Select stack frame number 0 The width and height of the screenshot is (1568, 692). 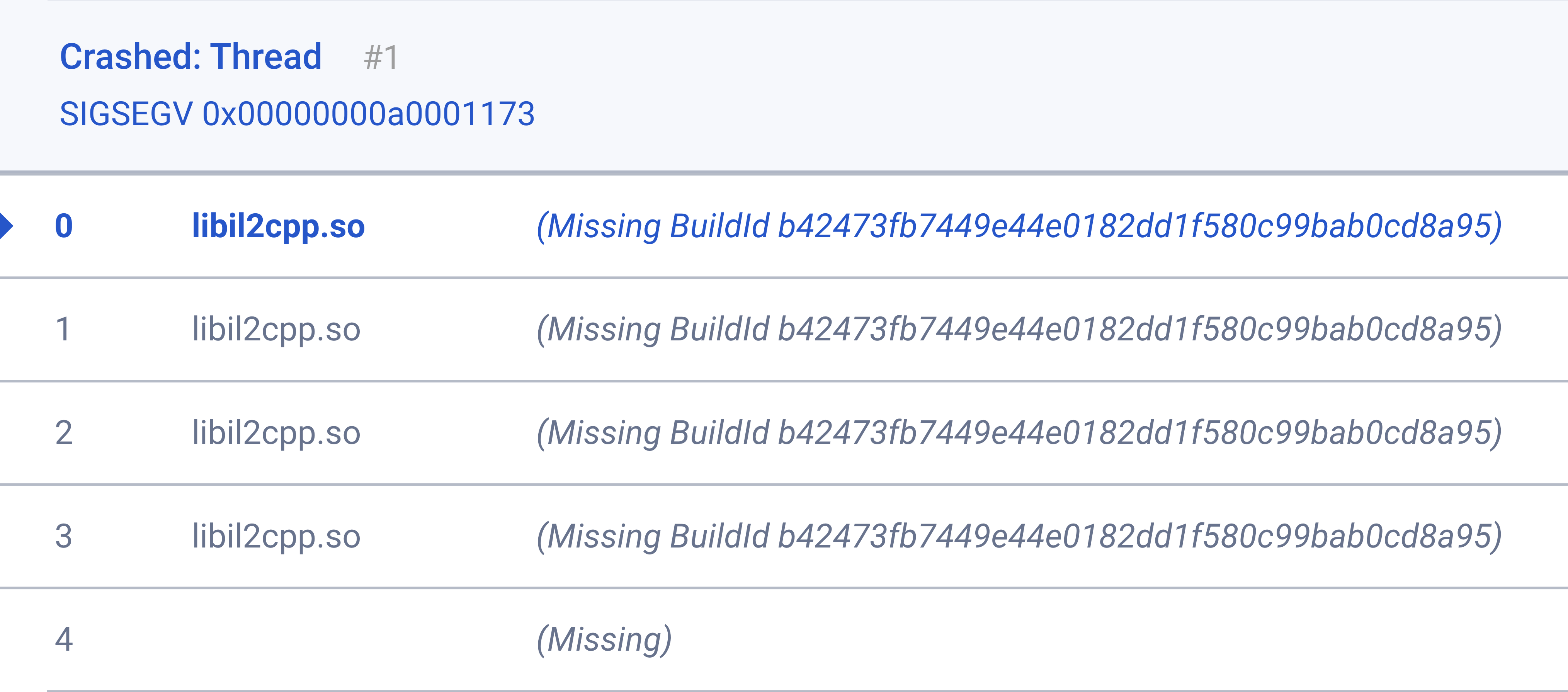(x=64, y=226)
